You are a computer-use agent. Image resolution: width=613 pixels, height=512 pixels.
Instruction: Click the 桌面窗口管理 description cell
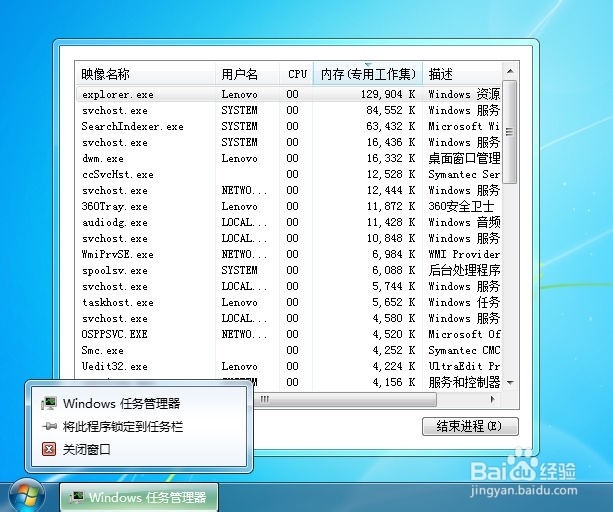click(x=464, y=158)
